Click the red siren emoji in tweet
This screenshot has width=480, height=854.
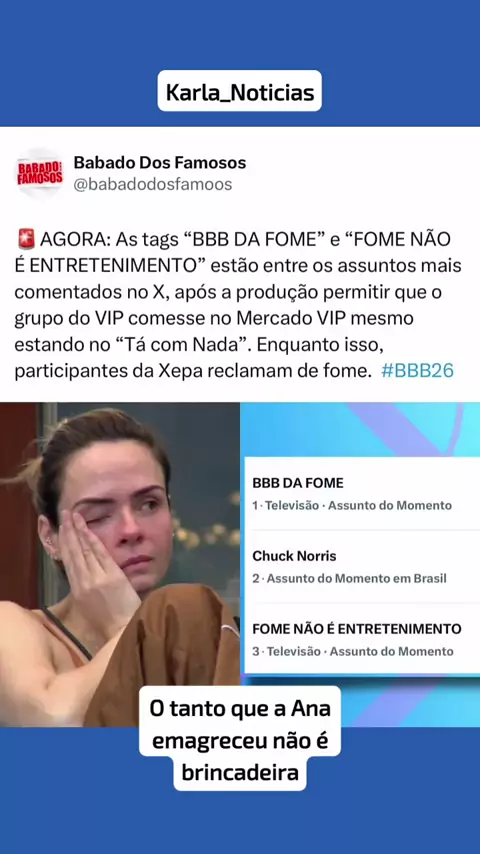click(x=26, y=239)
